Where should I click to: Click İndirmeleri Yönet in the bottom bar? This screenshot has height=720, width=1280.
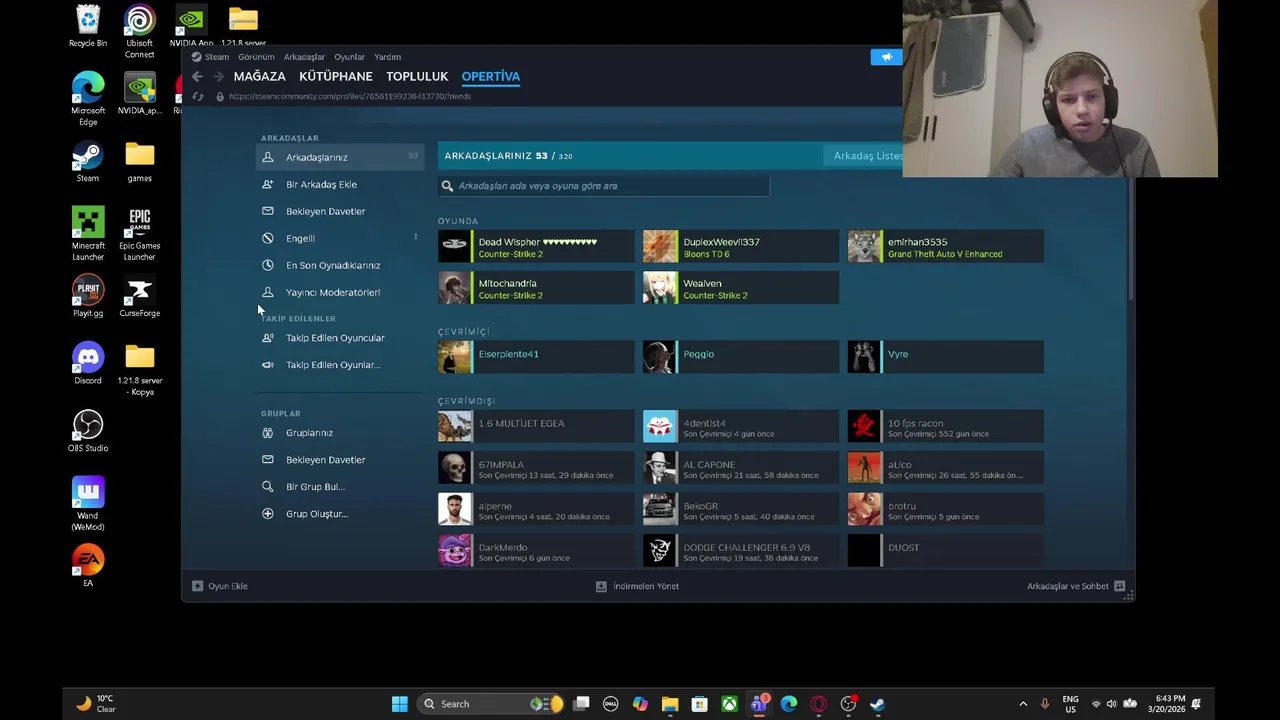[x=637, y=586]
